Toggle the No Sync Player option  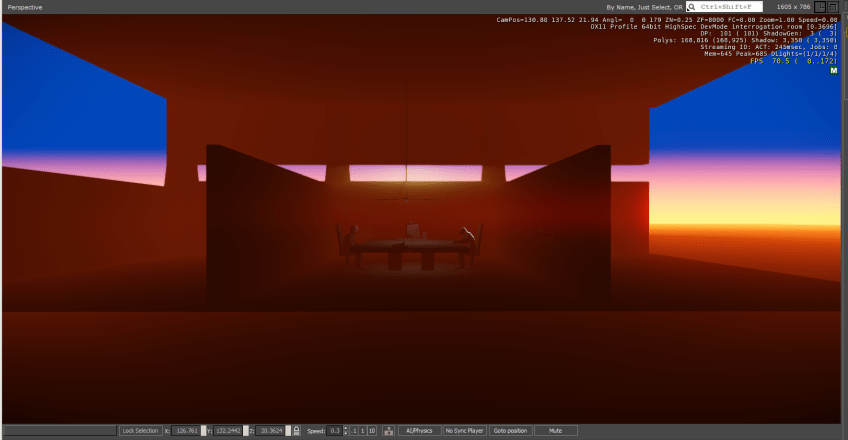point(464,430)
